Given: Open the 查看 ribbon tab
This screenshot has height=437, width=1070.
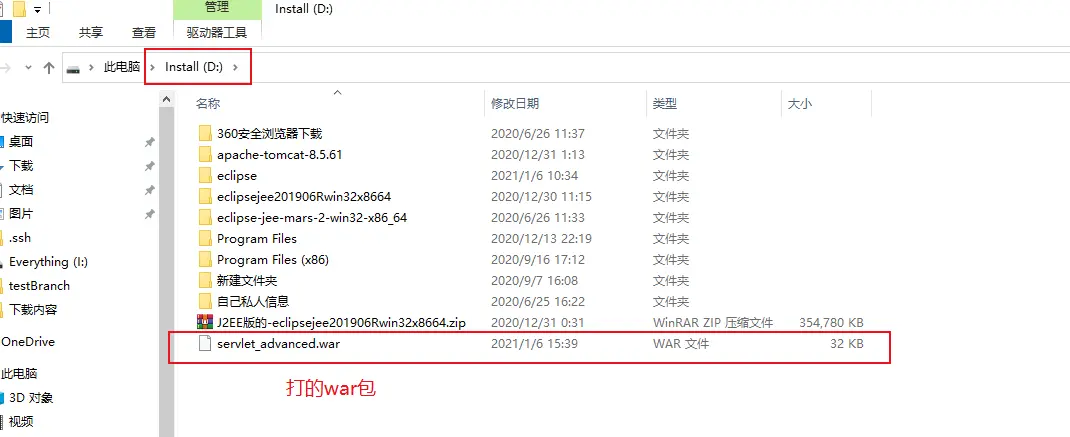Looking at the screenshot, I should (144, 32).
